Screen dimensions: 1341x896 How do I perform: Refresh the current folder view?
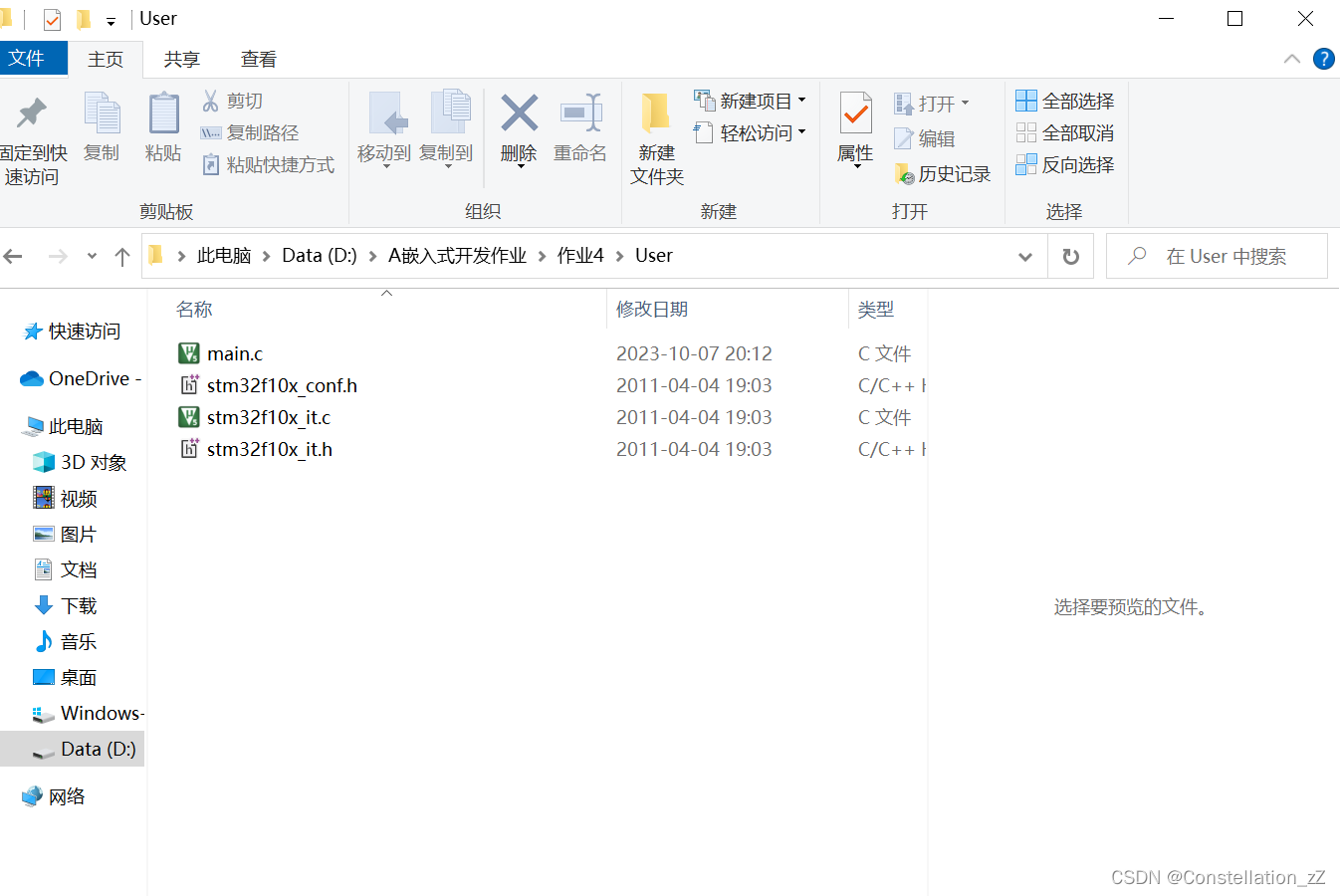click(1071, 257)
